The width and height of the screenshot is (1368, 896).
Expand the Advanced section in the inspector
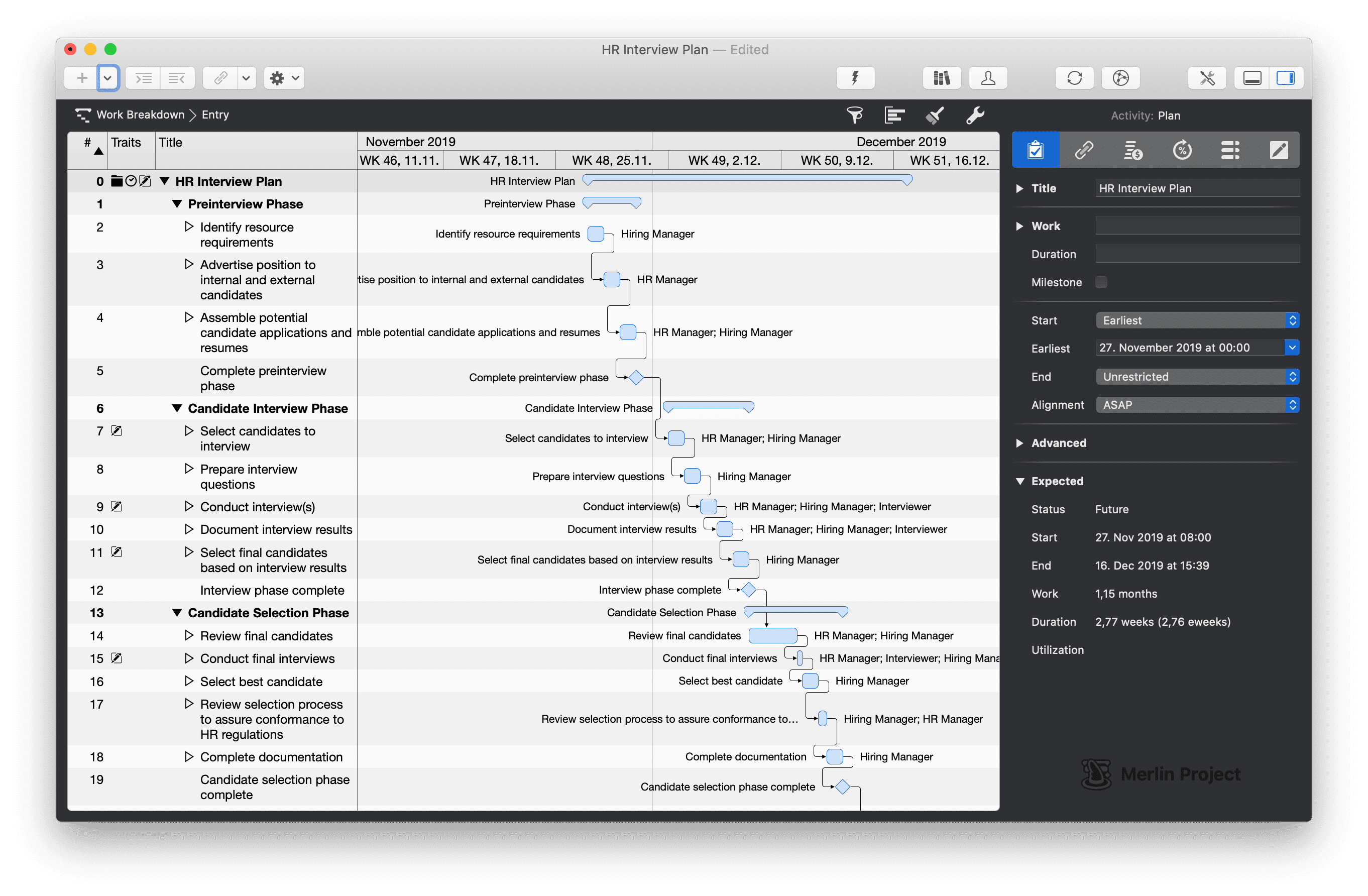1019,442
